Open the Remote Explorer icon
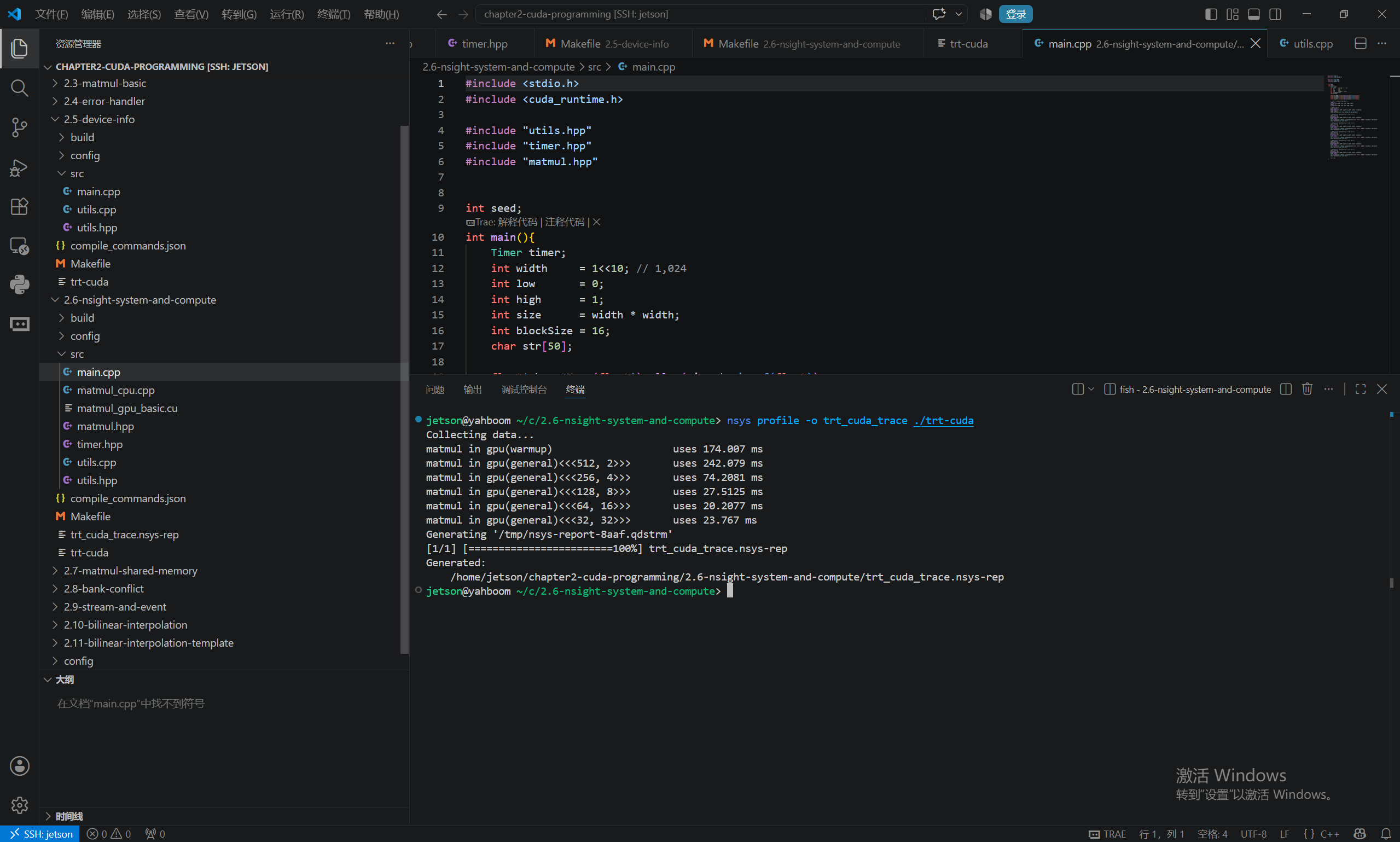Screen dimensions: 1400x842 point(19,246)
